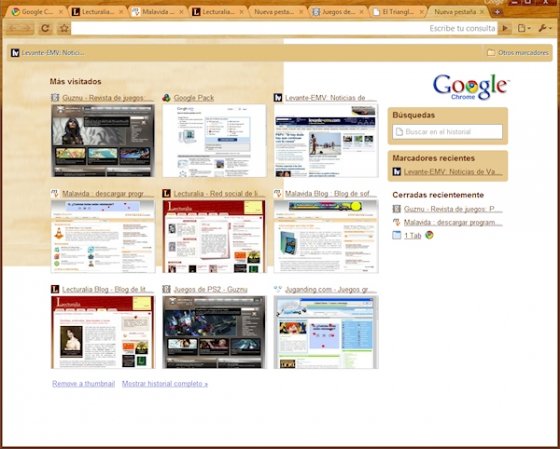Reopen the 1 Tab closed window
560x449 pixels.
(412, 236)
